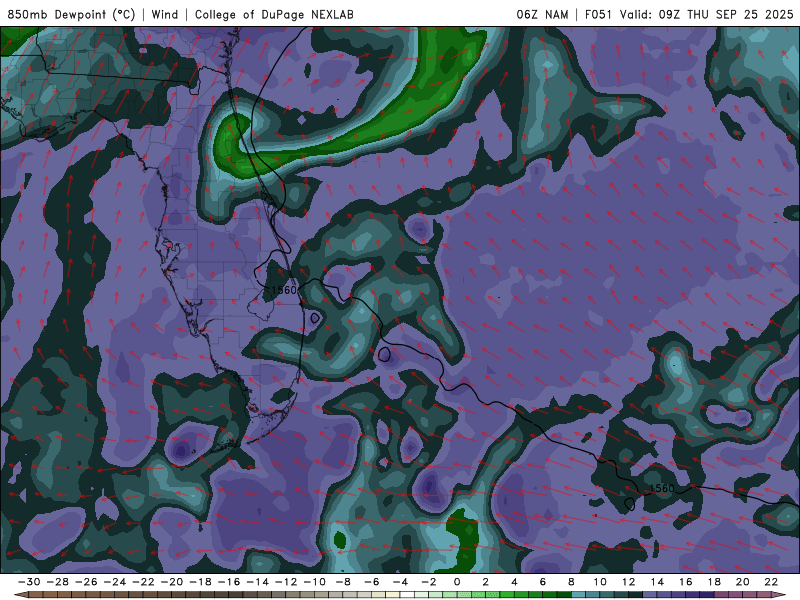Screen dimensions: 800x600
Task: Click the 'Wind' label in the header
Action: pyautogui.click(x=165, y=14)
